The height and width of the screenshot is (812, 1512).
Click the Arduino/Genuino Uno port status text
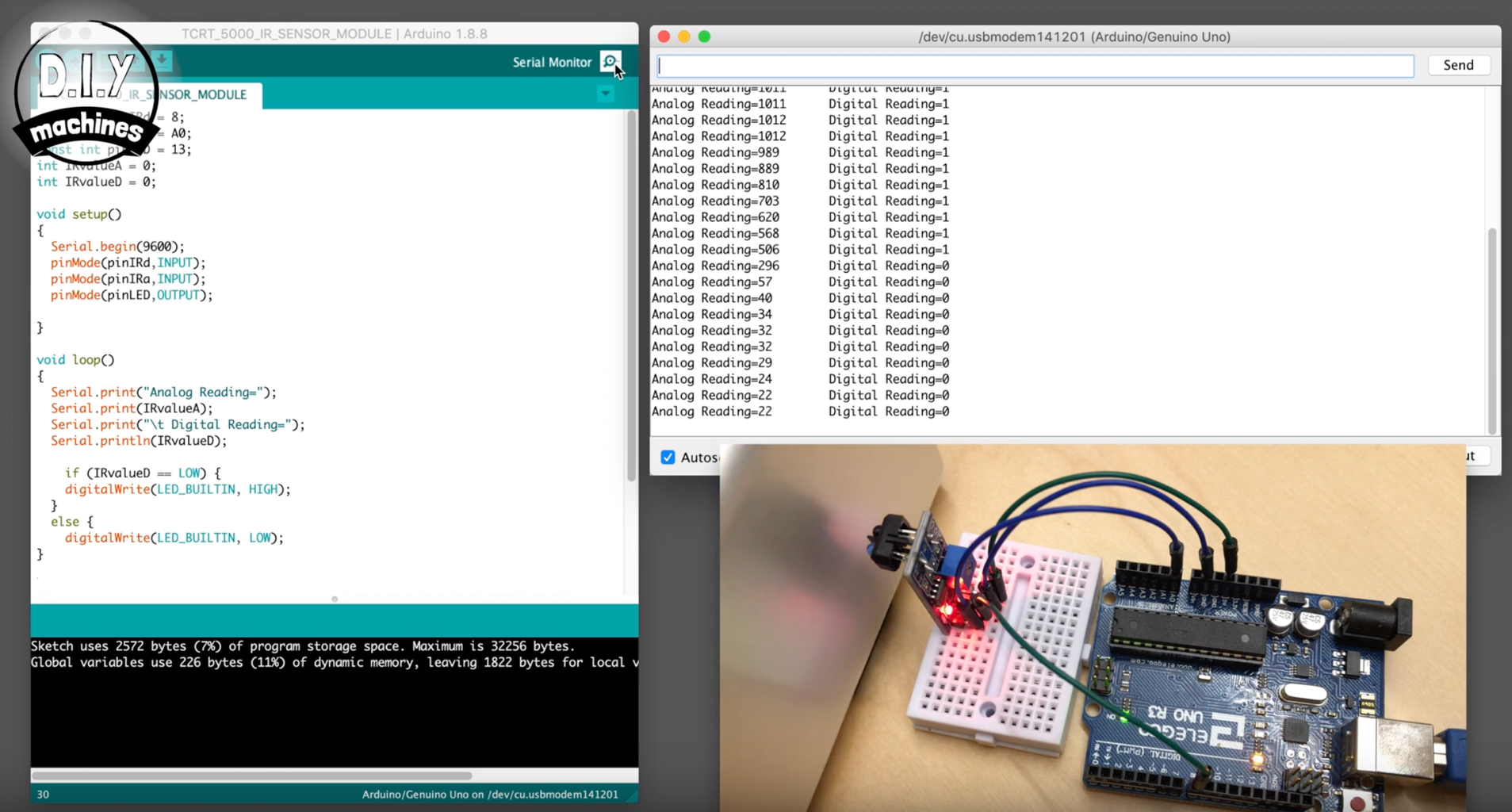coord(490,794)
